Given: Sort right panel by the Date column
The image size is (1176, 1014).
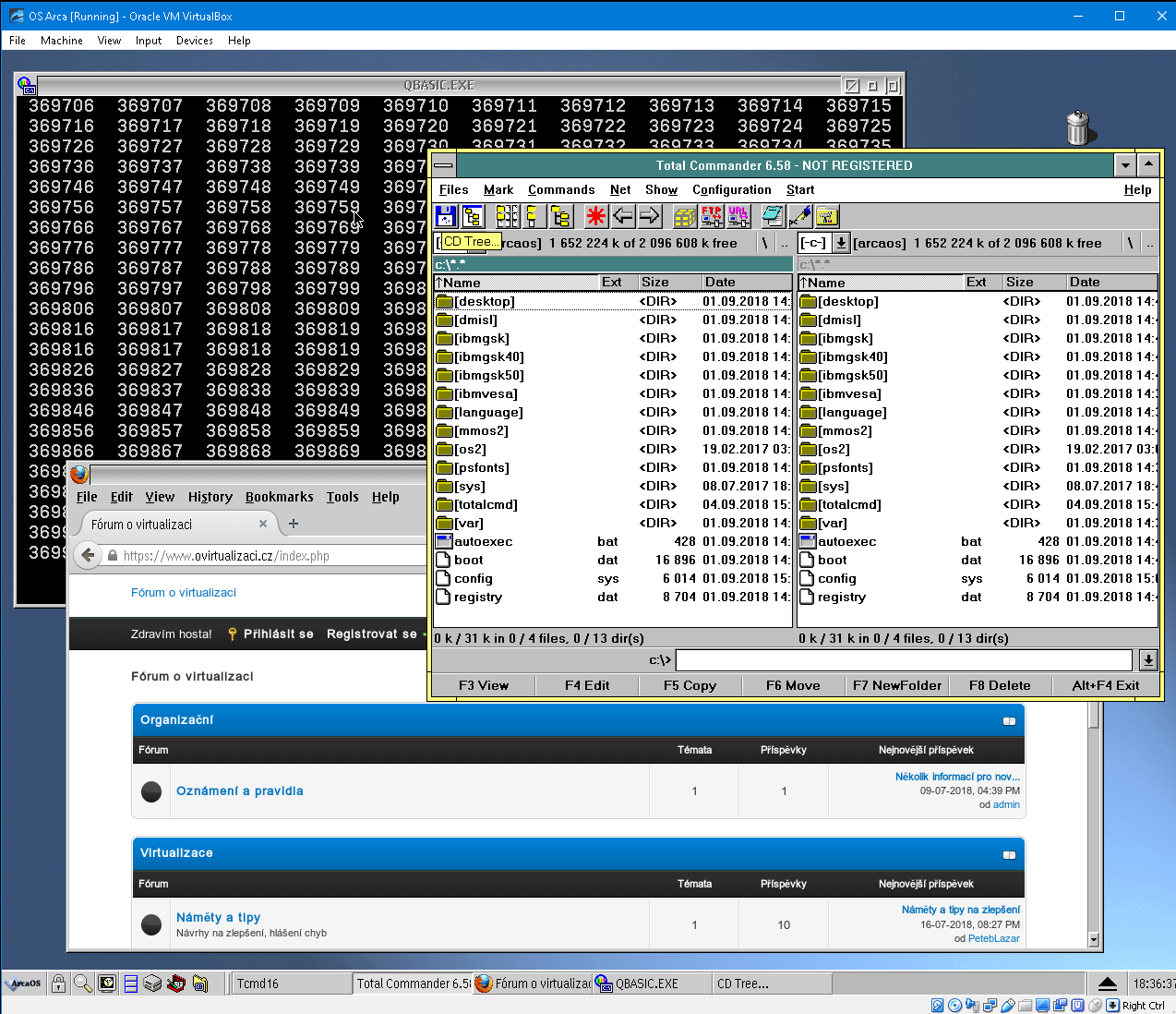Looking at the screenshot, I should [1111, 282].
